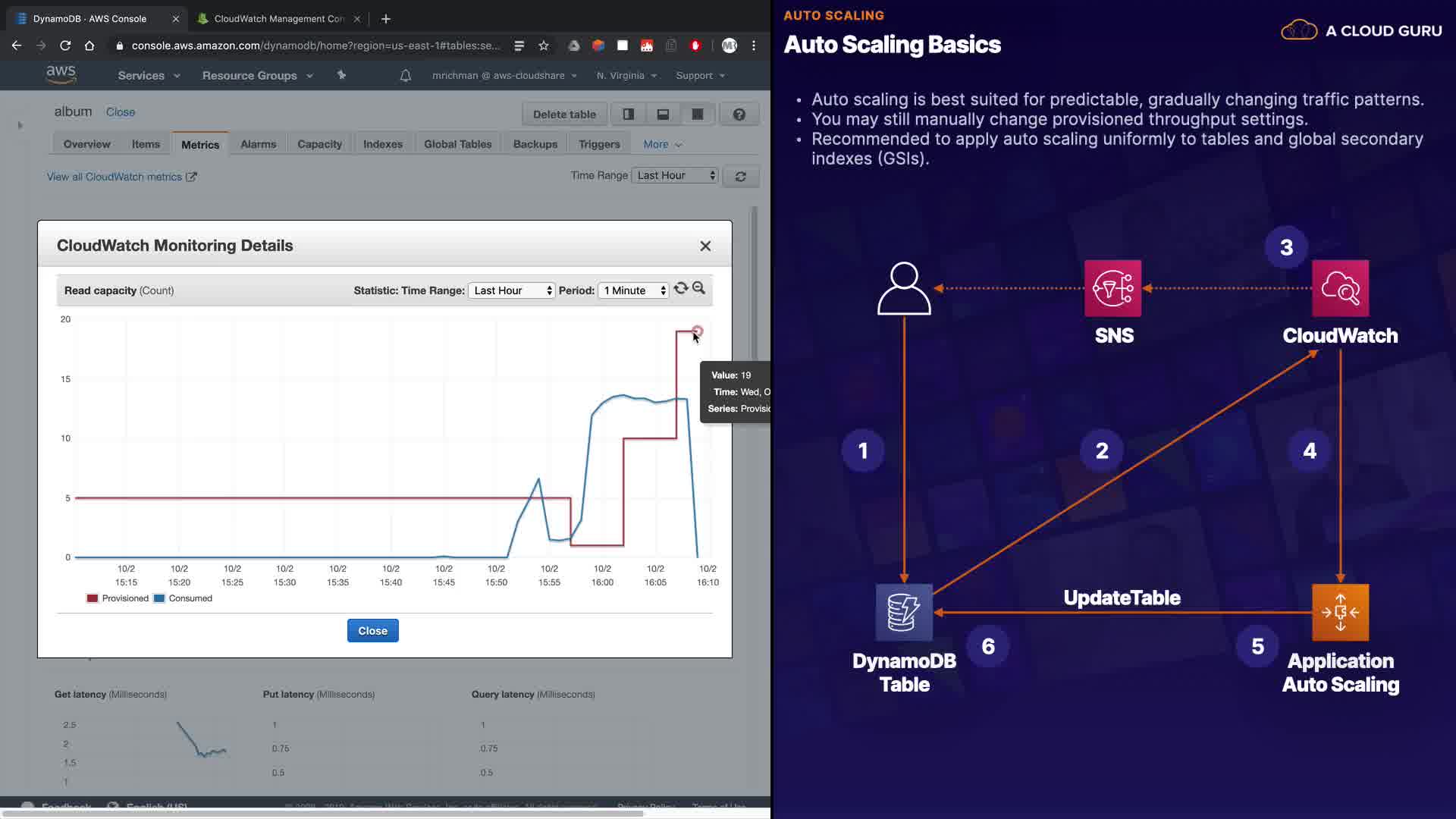Open the Period 1 Minute dropdown
Viewport: 1456px width, 819px height.
[x=633, y=290]
